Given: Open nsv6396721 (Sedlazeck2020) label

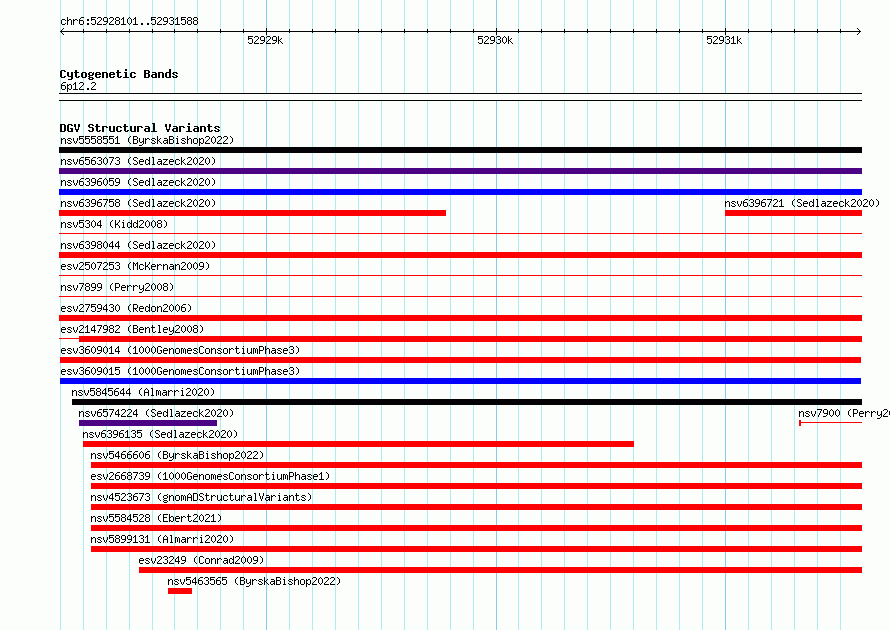Looking at the screenshot, I should click(802, 203).
